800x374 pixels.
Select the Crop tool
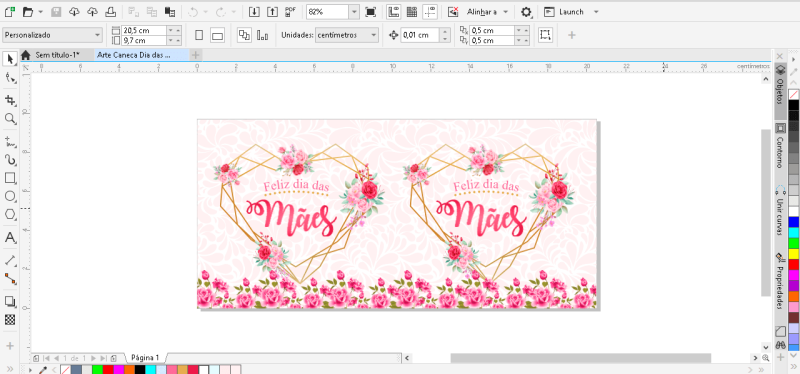(x=10, y=99)
